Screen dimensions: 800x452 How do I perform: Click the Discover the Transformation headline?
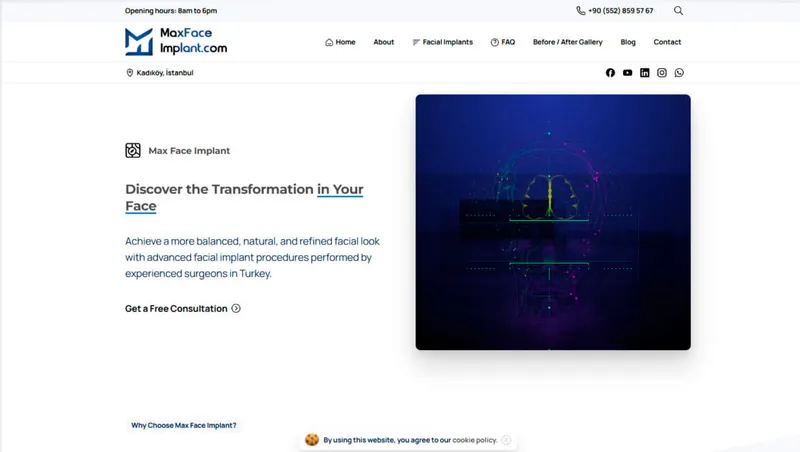point(244,197)
